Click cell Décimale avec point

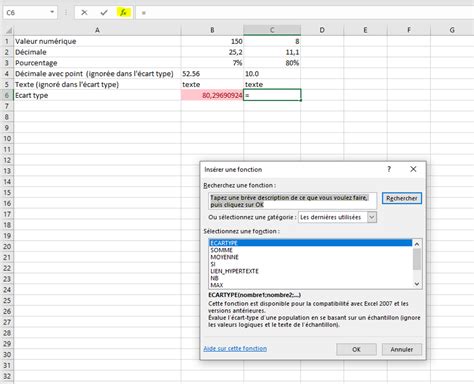[x=97, y=74]
